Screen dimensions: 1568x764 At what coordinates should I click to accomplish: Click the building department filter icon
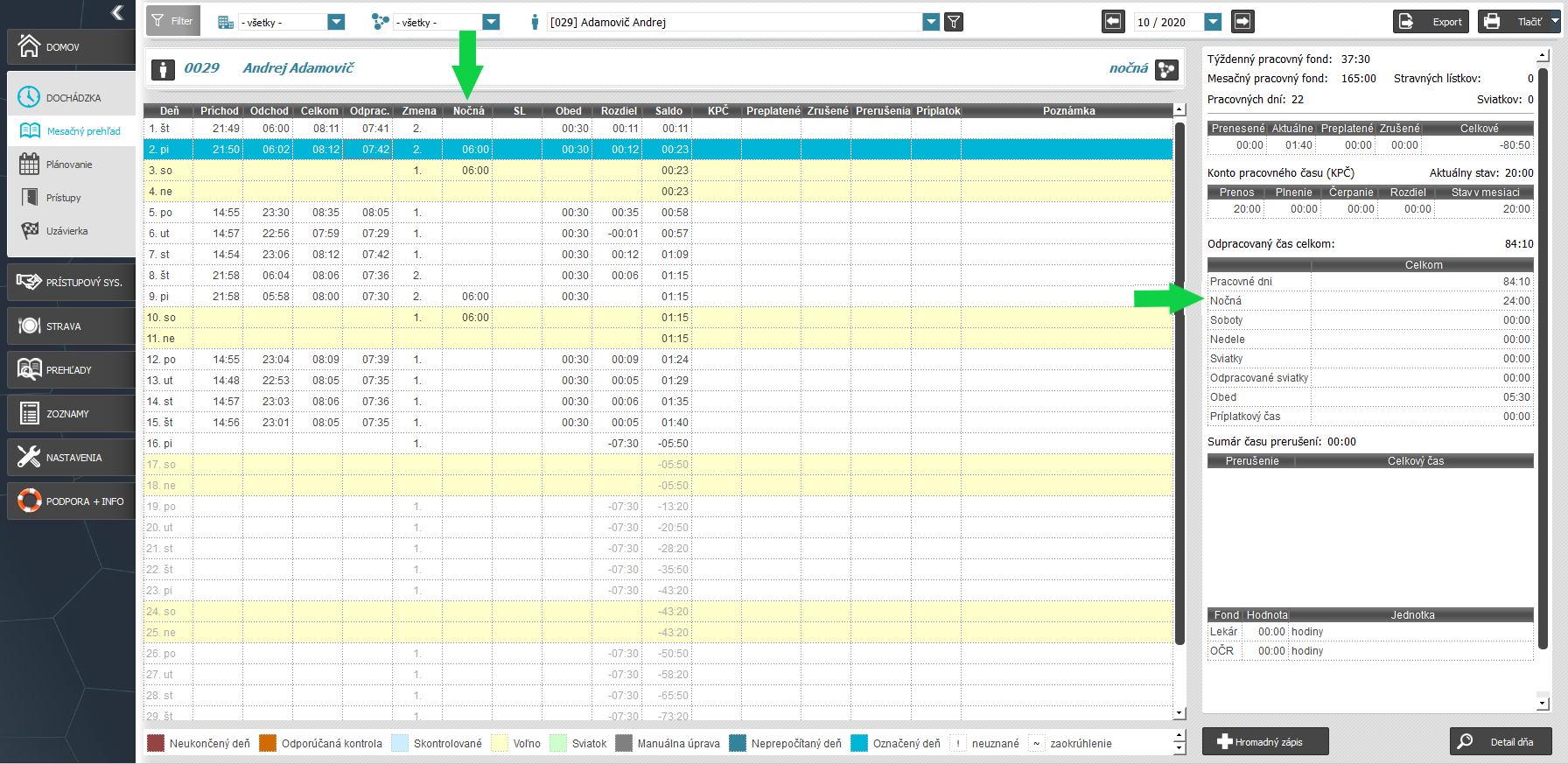pyautogui.click(x=226, y=22)
